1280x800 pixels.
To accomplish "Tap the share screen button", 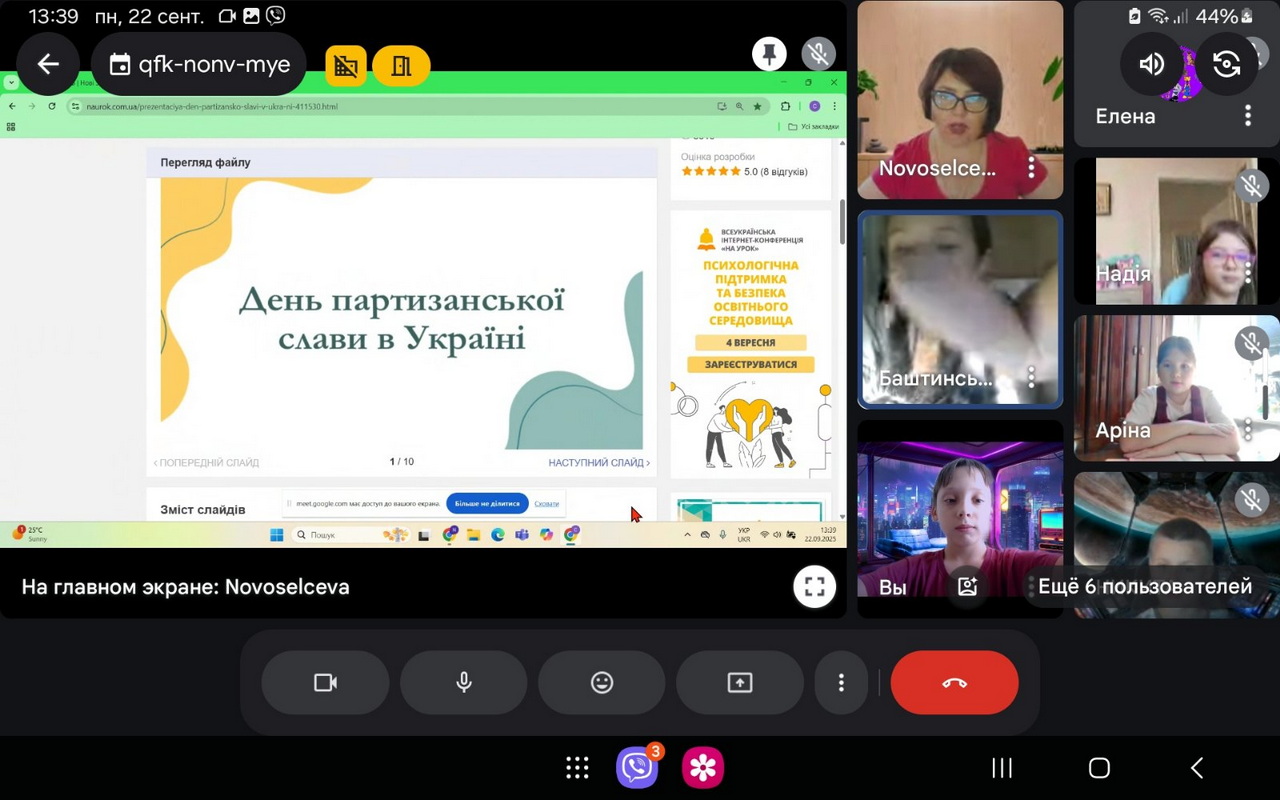I will click(740, 683).
